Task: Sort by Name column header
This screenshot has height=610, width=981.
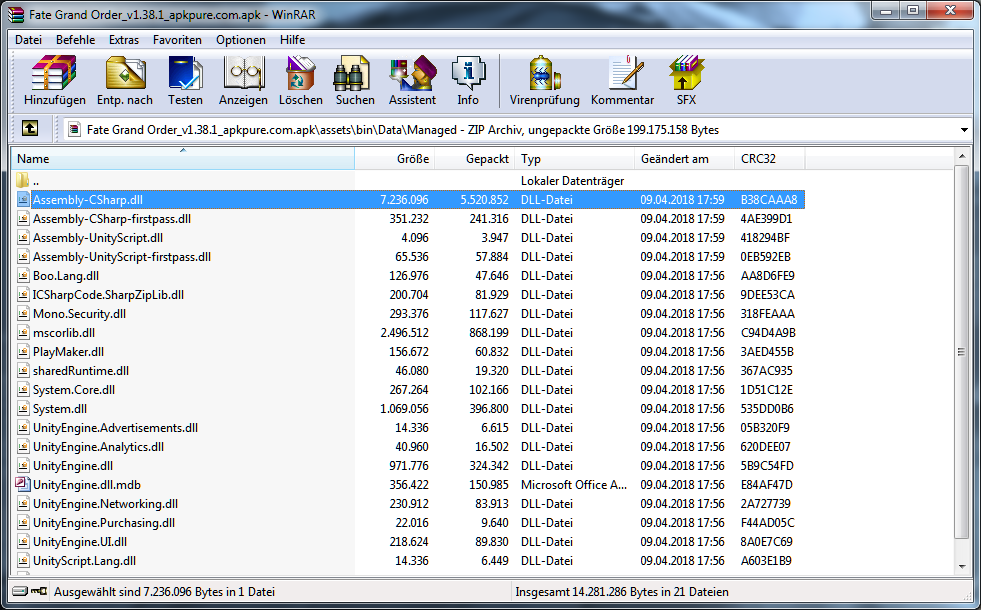Action: (x=183, y=159)
